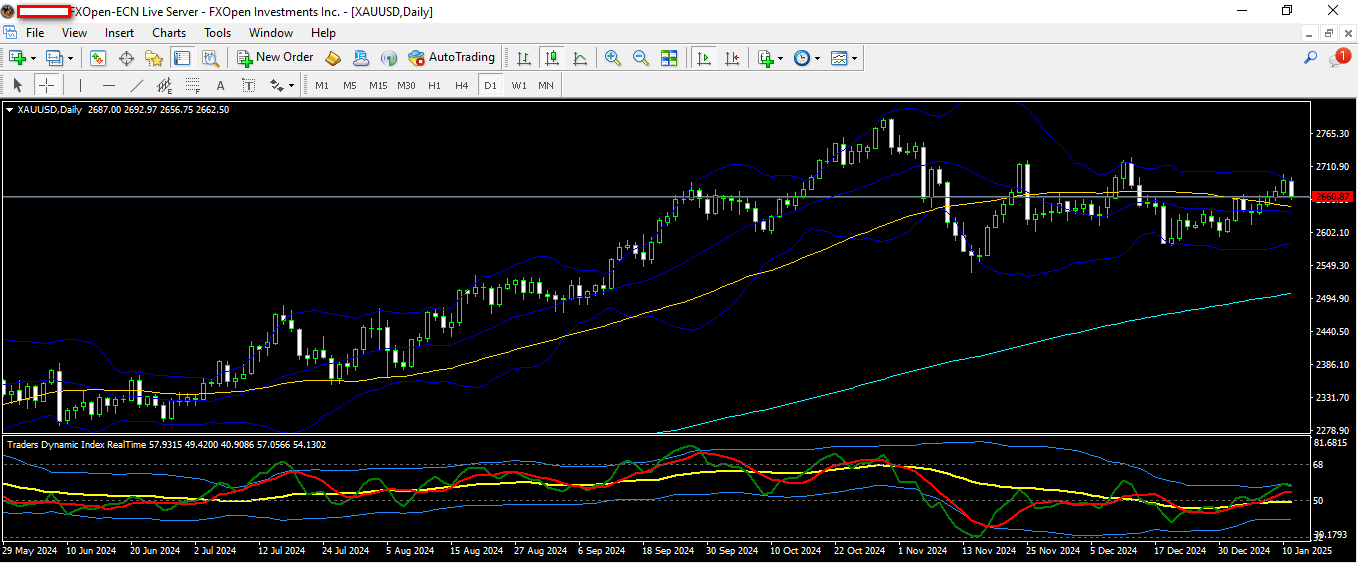Toggle the AutoTrading button
This screenshot has width=1358, height=563.
pos(451,58)
